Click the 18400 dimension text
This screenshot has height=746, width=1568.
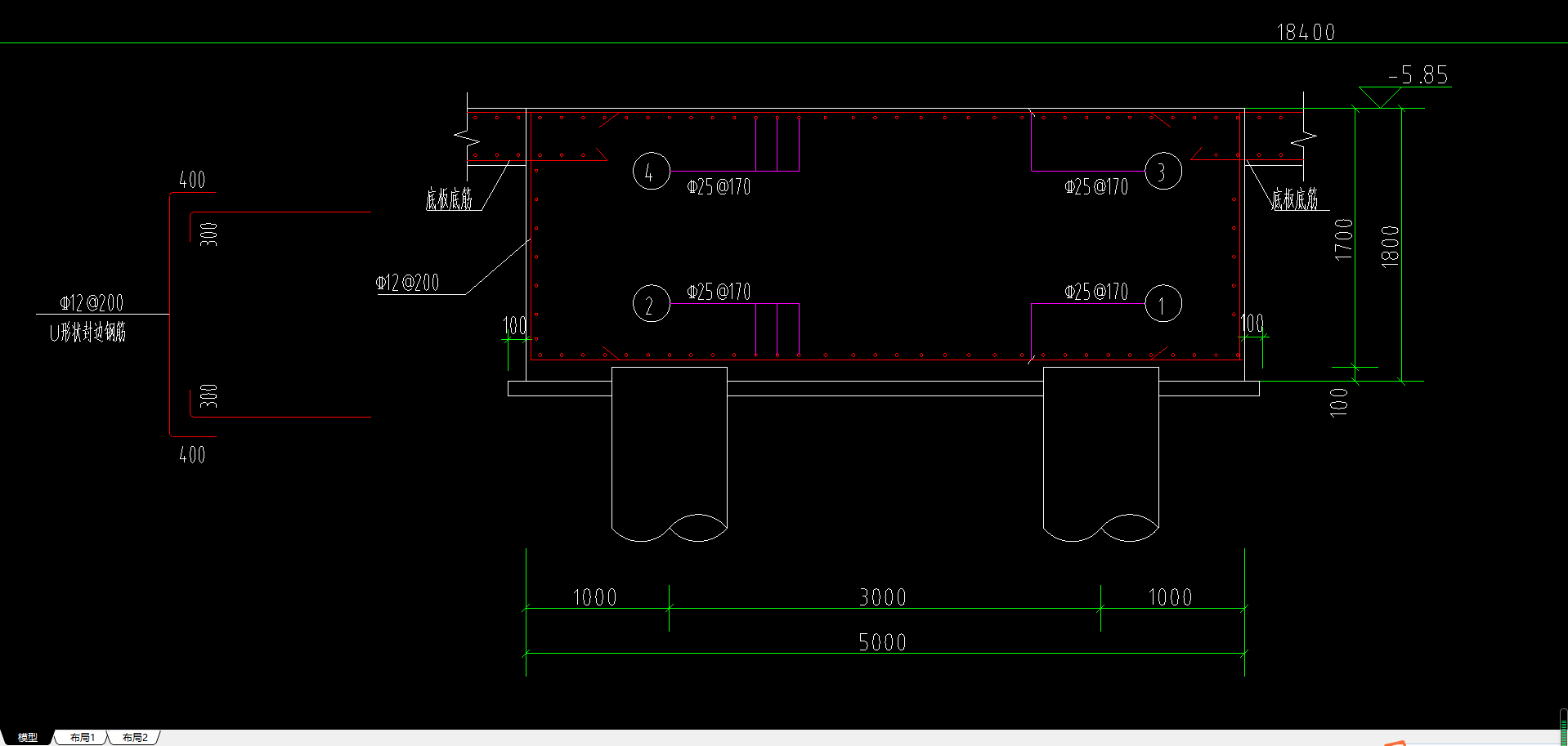1306,32
